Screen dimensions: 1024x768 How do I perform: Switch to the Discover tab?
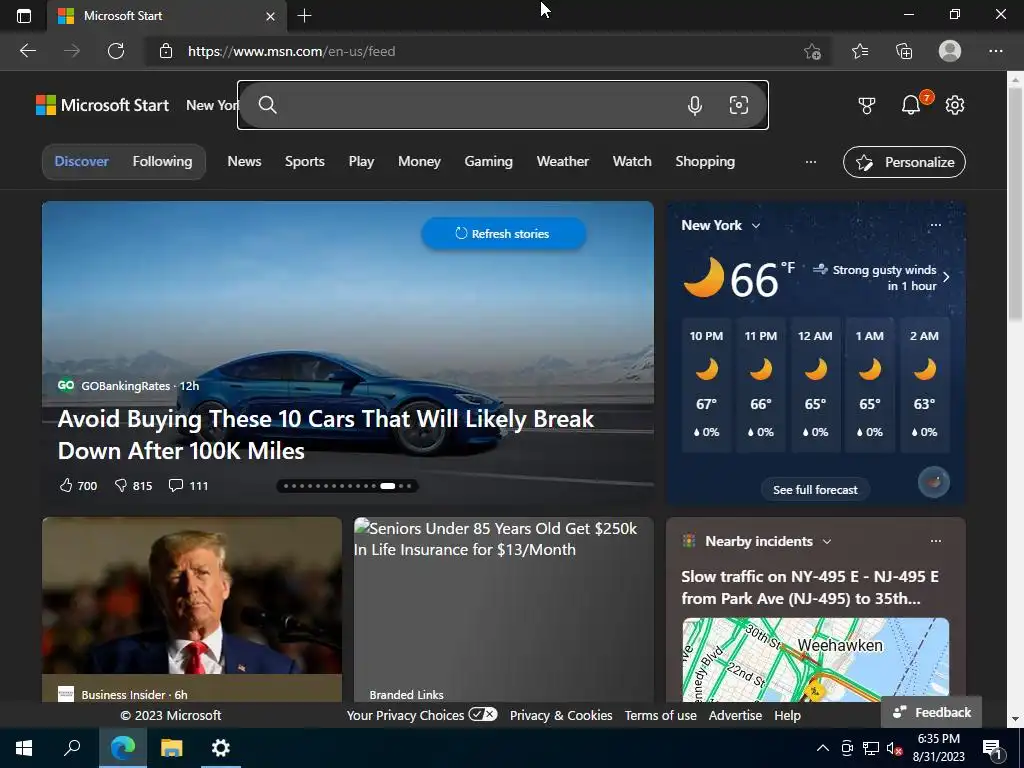pos(82,161)
